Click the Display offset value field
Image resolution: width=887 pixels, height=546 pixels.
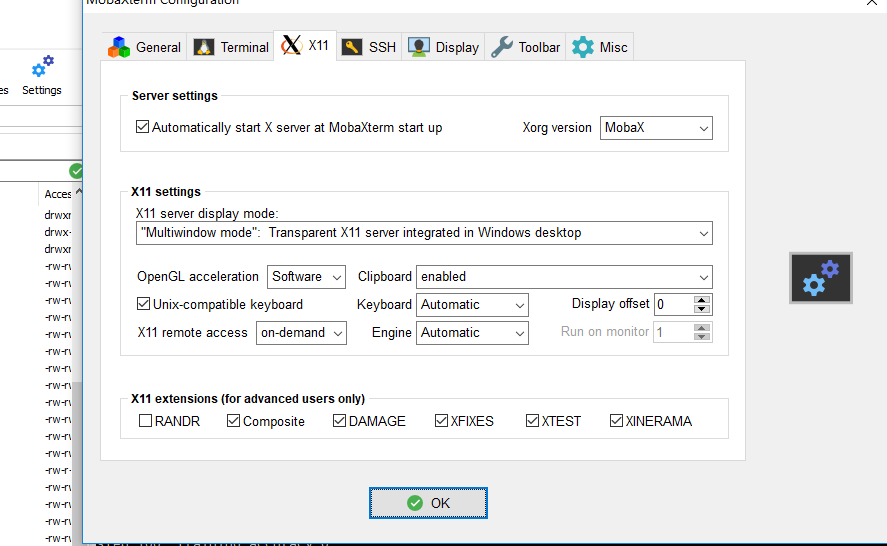click(674, 305)
